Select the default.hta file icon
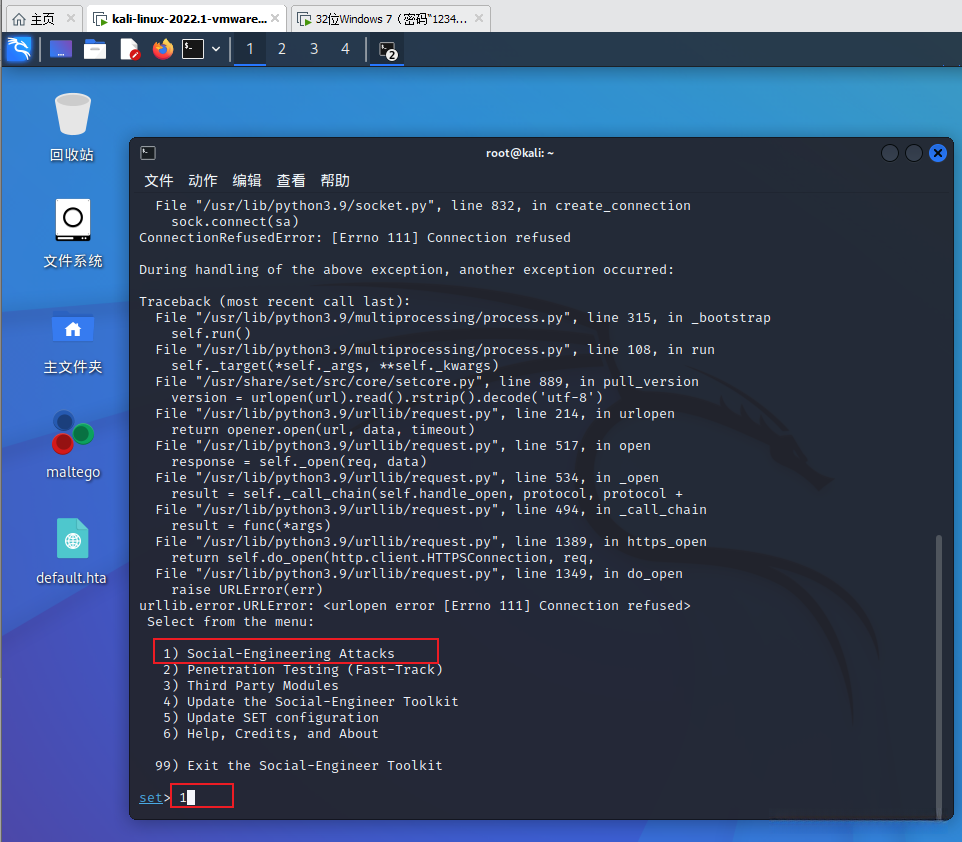The width and height of the screenshot is (962, 842). coord(72,551)
